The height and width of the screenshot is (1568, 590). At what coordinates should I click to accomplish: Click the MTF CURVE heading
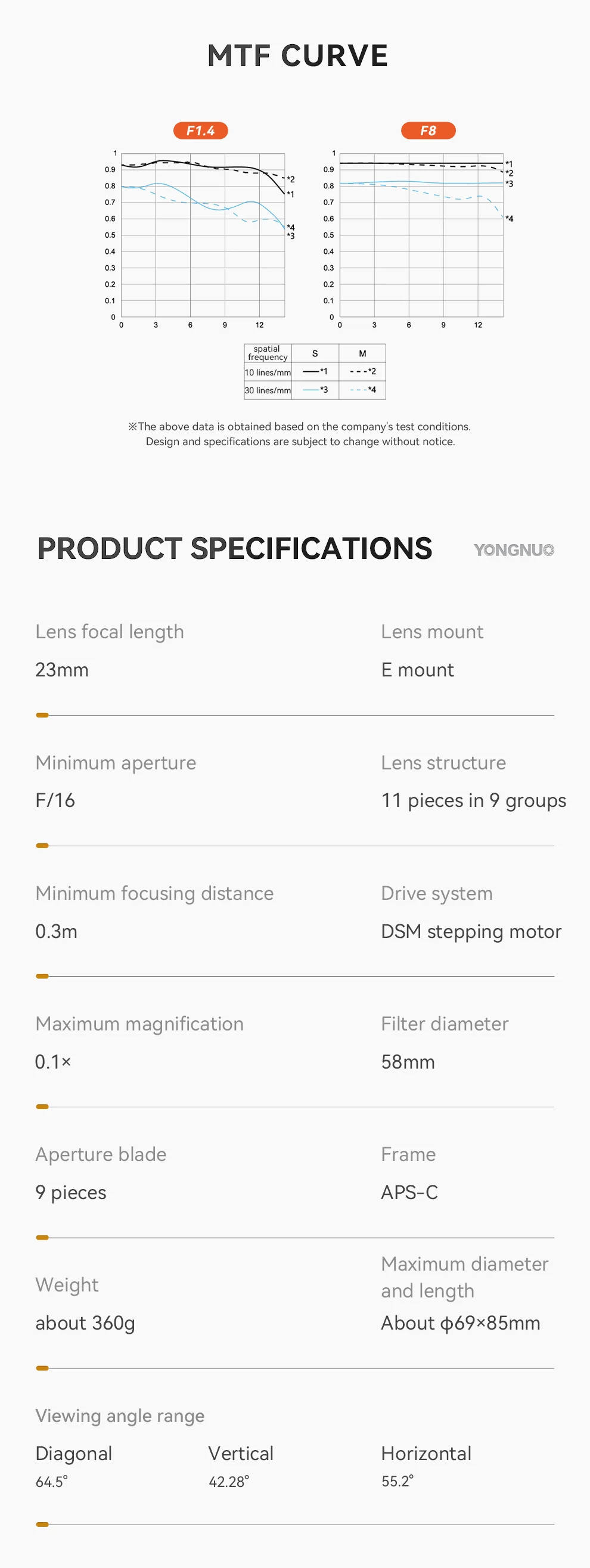[297, 55]
